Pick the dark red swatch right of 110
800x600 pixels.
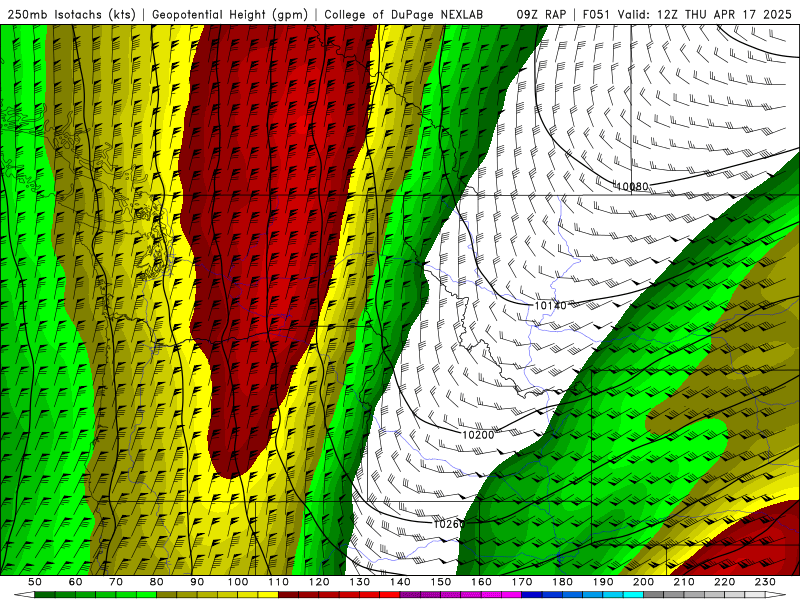coord(289,595)
